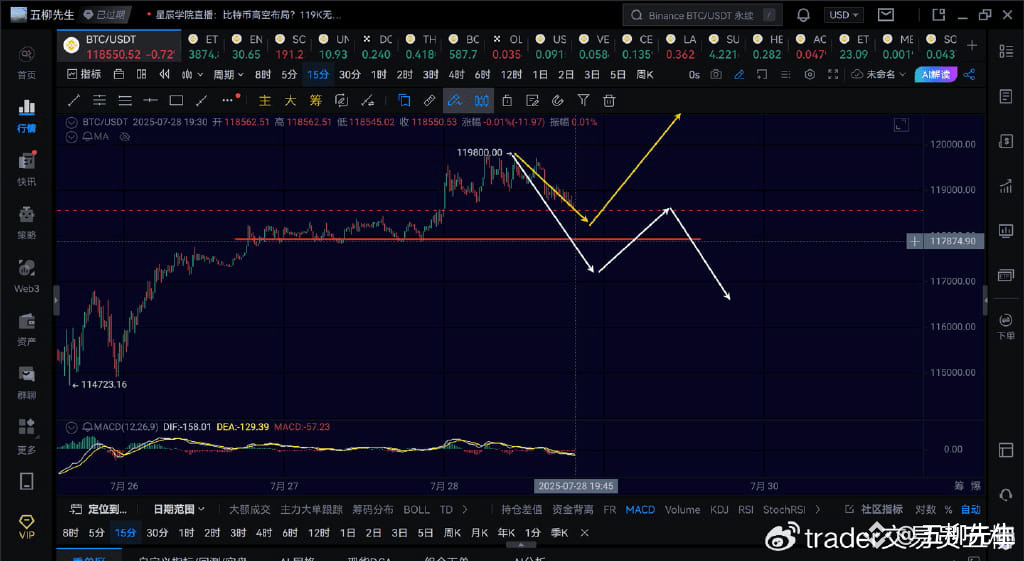The image size is (1024, 561).
Task: Click the AI解读 button
Action: tap(935, 74)
